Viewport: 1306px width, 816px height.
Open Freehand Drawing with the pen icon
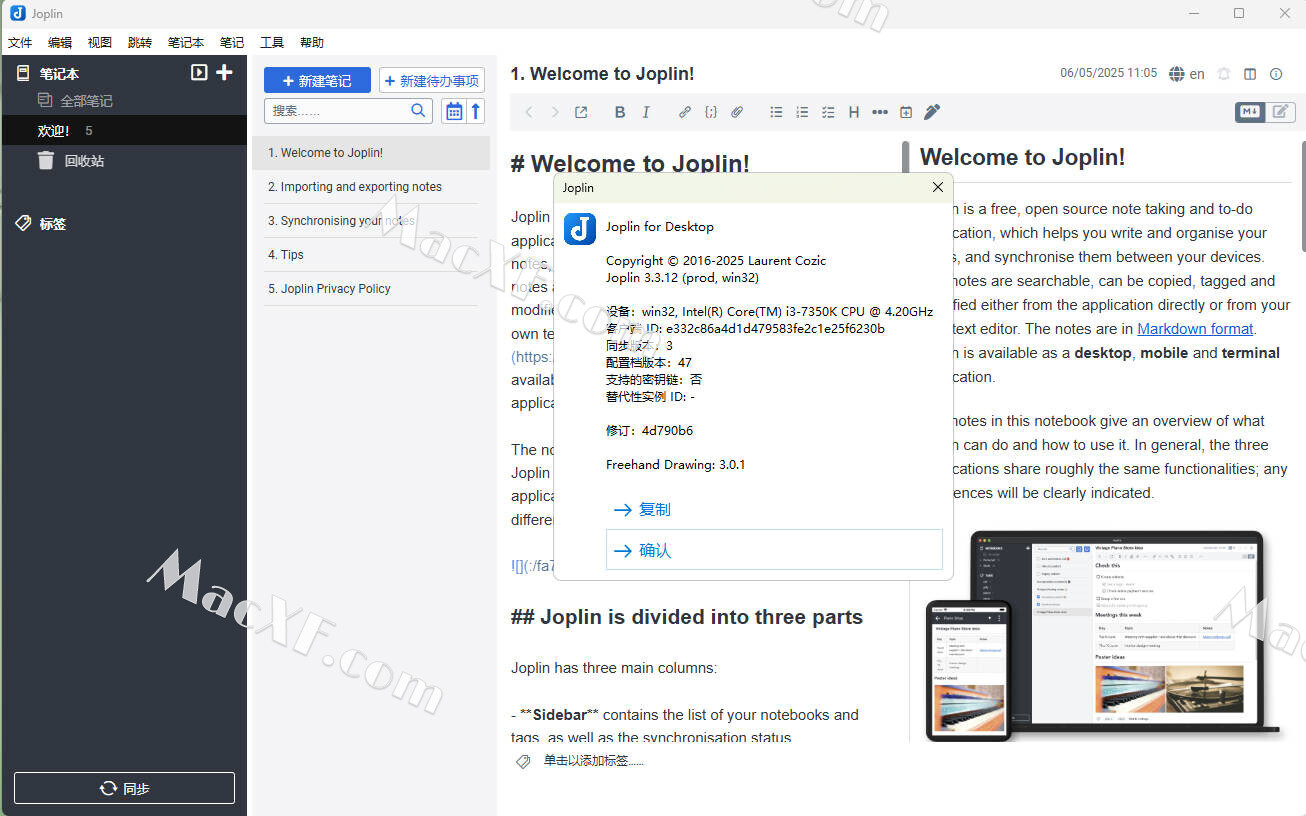click(x=932, y=112)
